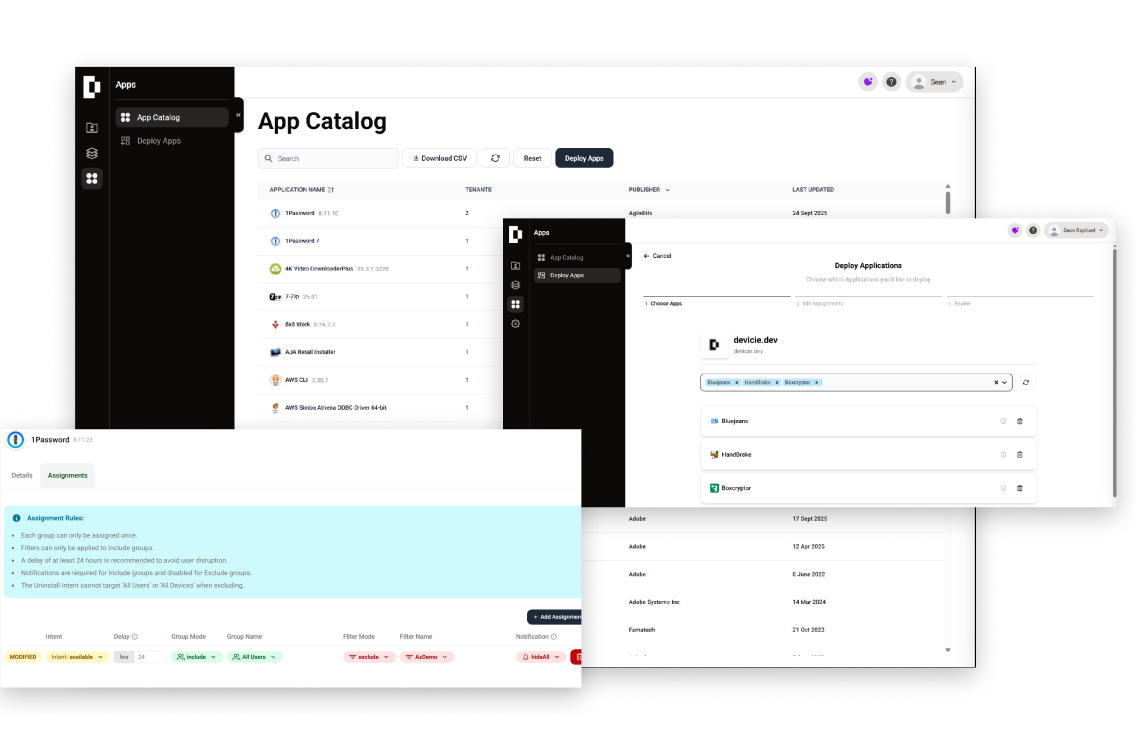1136x754 pixels.
Task: Switch to the Details tab for 1Password
Action: coord(22,475)
